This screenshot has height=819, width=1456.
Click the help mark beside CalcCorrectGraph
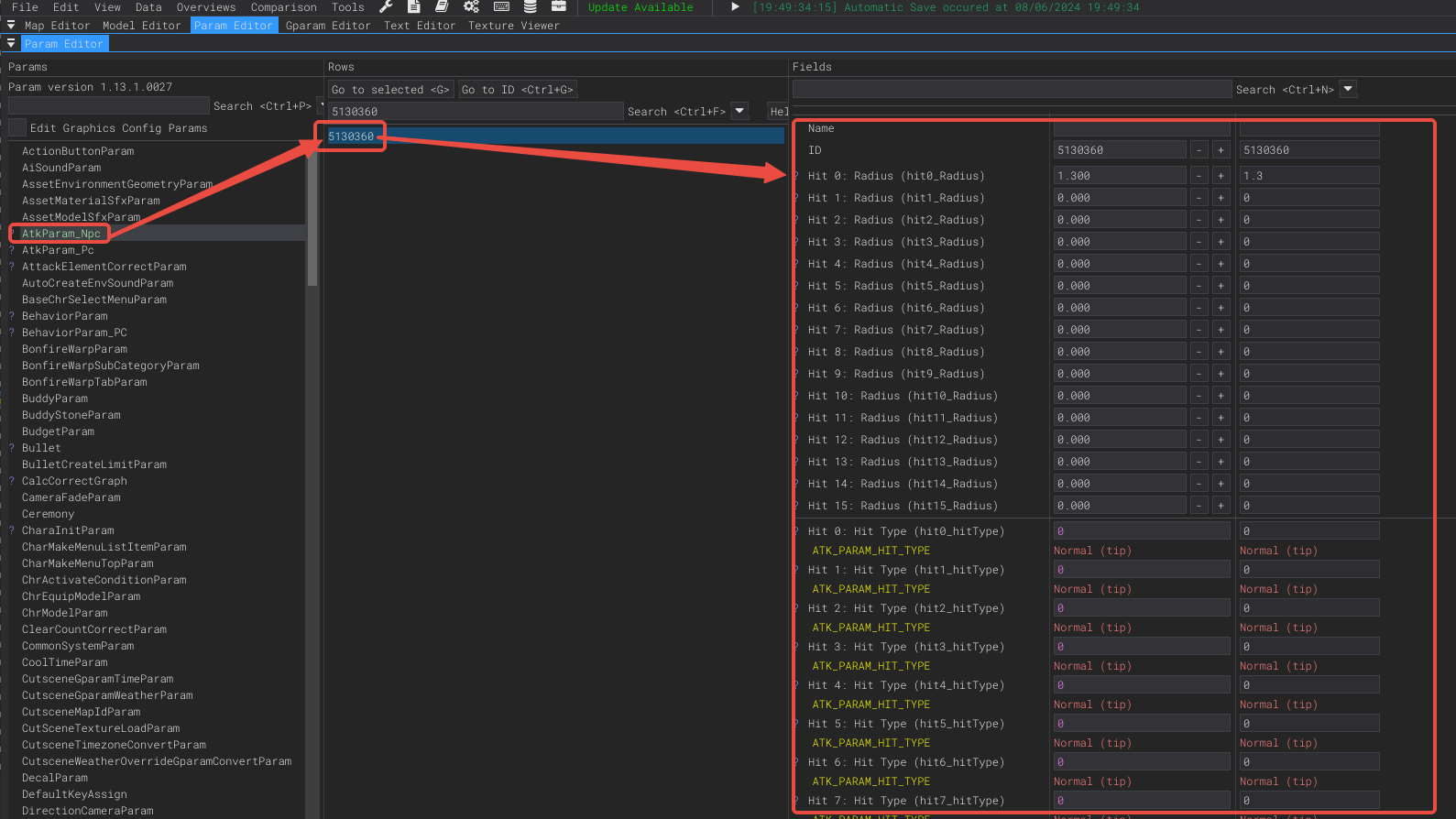(x=12, y=481)
